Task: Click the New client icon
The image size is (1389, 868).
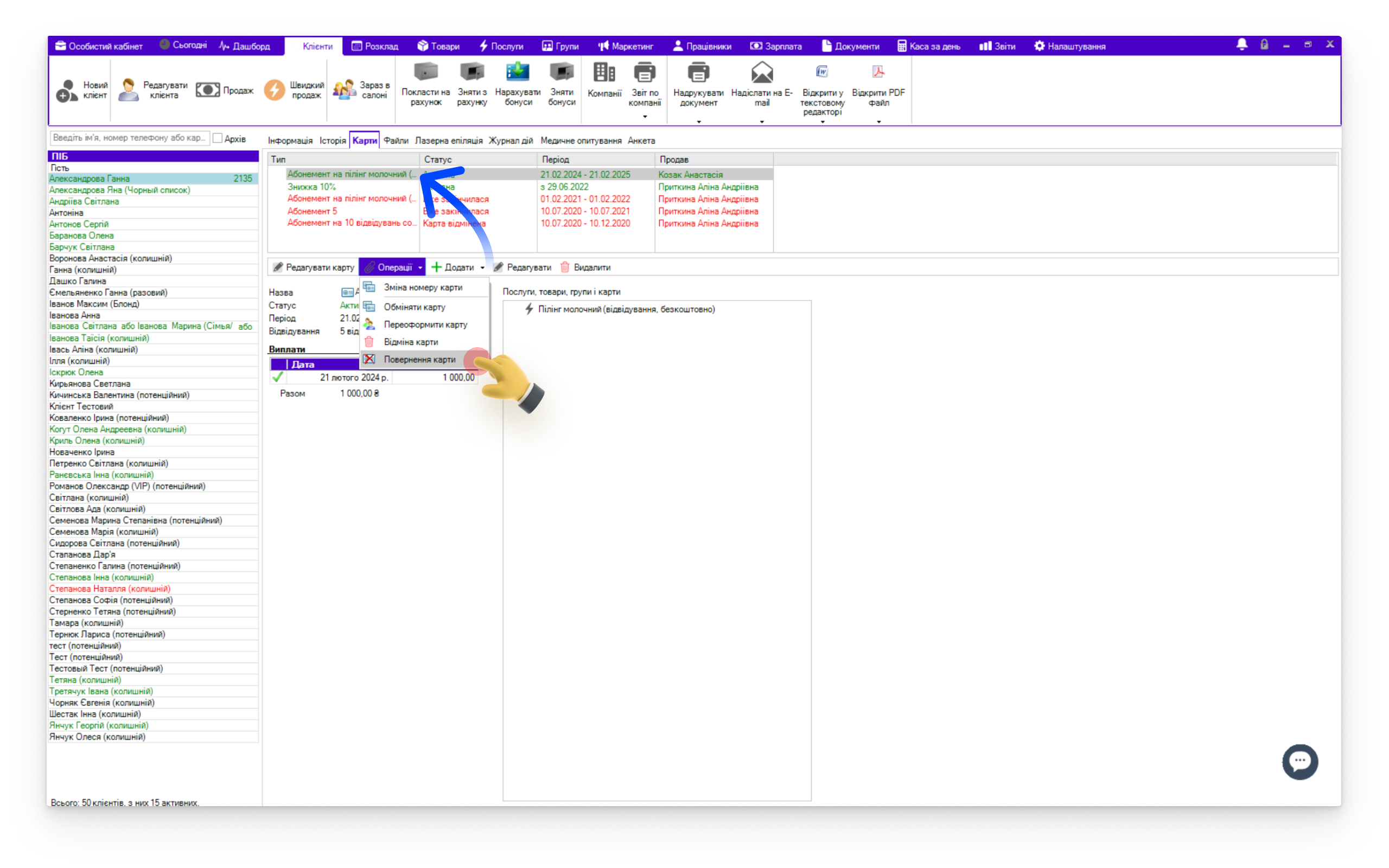Action: point(67,90)
